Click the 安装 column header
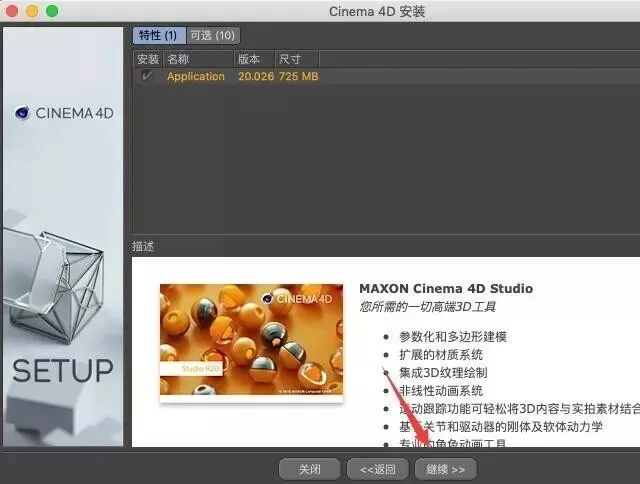Viewport: 640px width, 484px height. pyautogui.click(x=148, y=59)
